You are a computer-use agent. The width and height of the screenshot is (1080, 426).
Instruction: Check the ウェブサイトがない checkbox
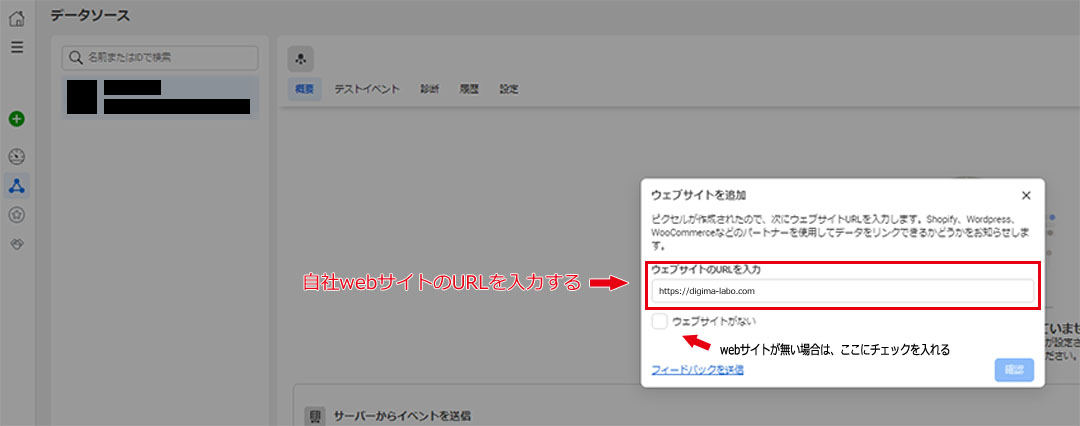[659, 321]
